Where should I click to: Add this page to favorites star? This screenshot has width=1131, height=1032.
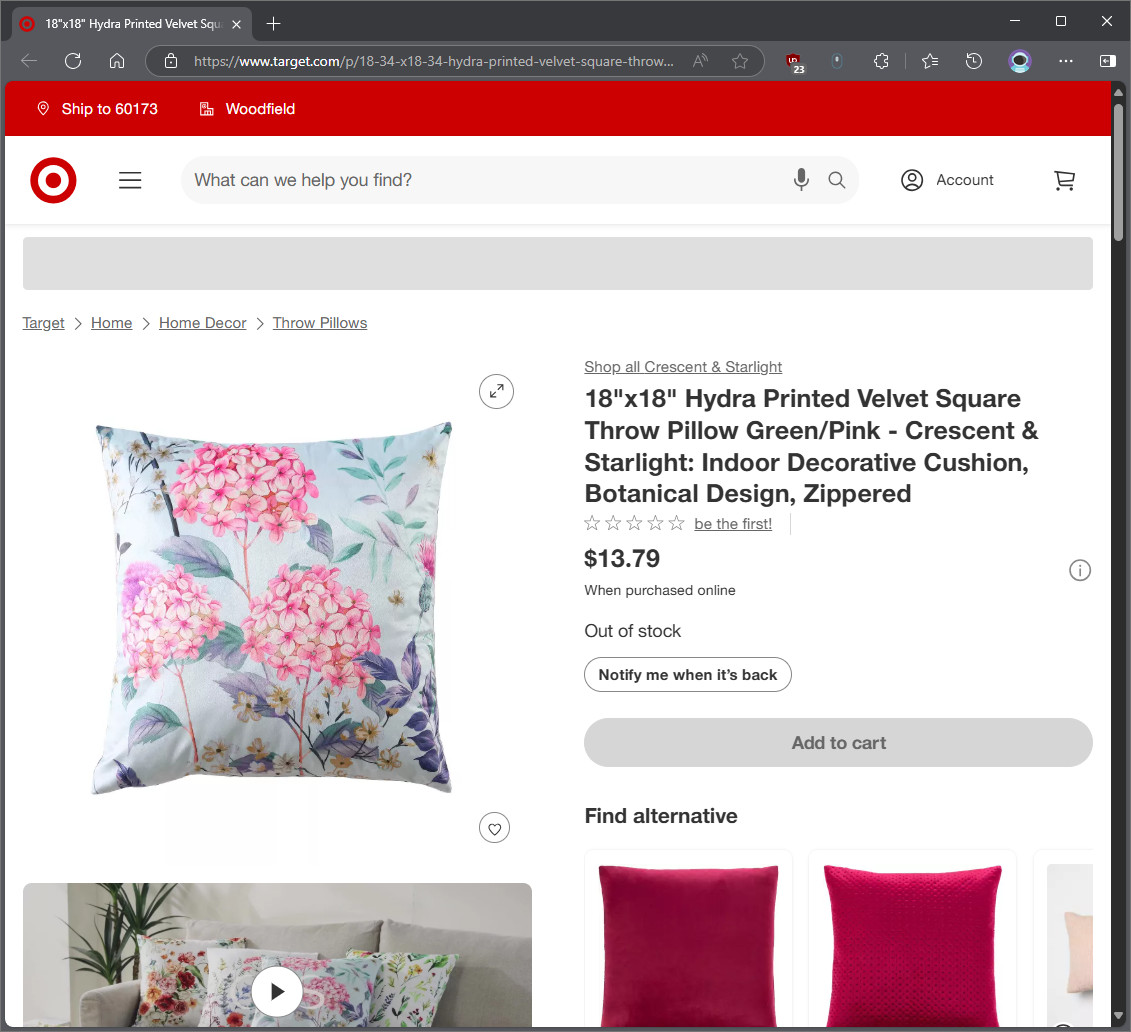(739, 61)
